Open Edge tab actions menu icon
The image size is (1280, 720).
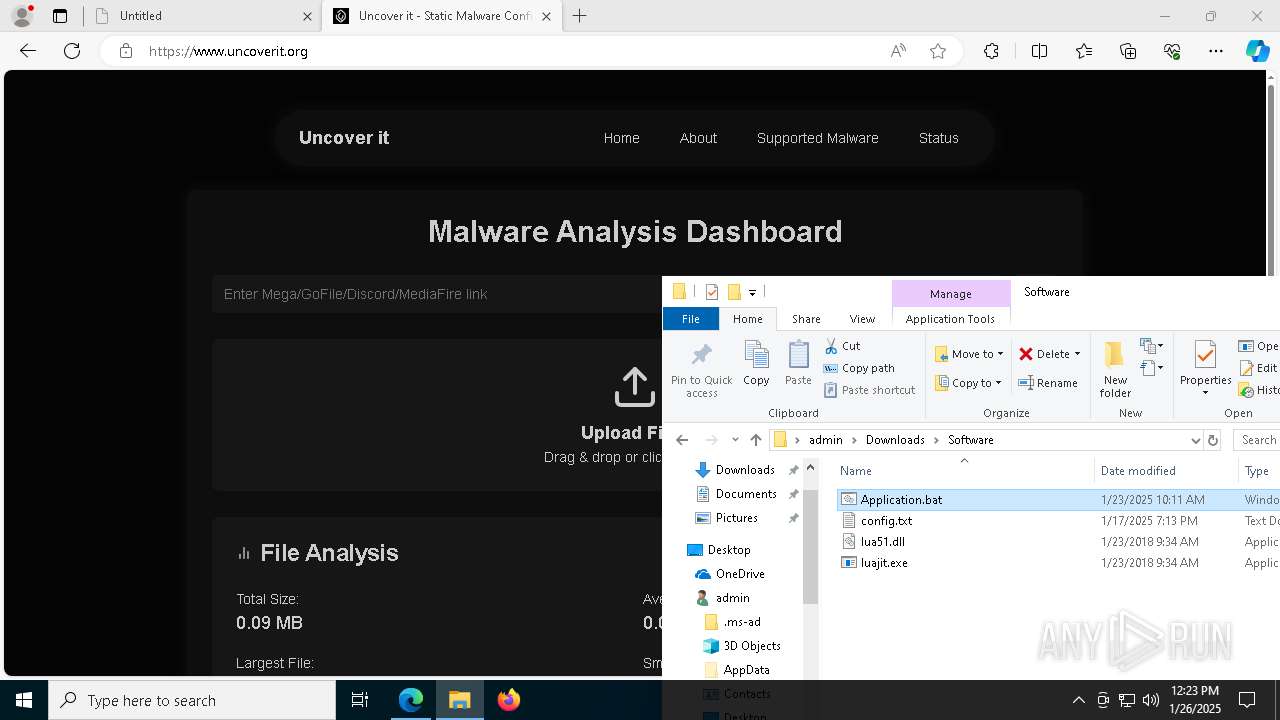click(60, 15)
